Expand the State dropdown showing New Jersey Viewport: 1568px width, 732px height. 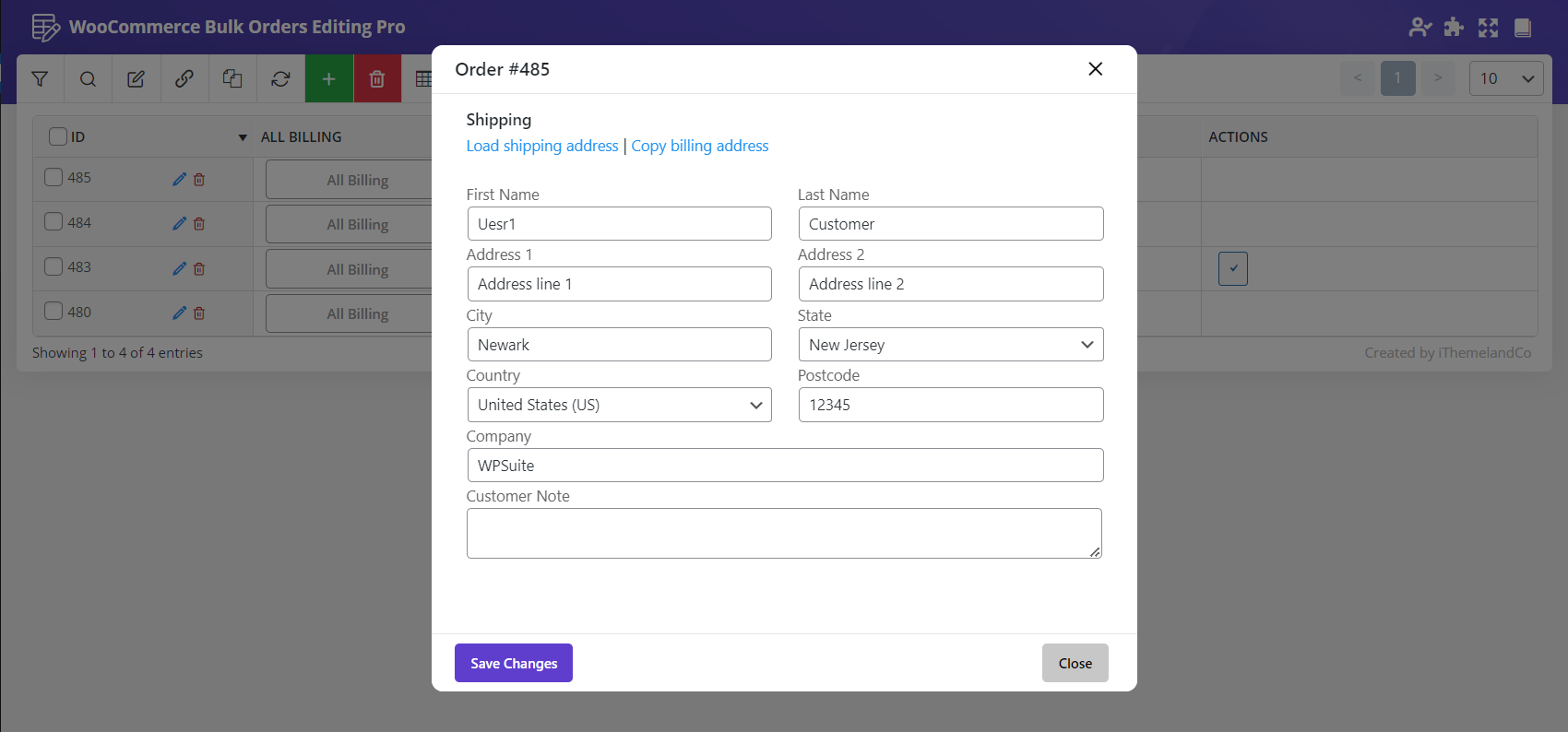click(950, 345)
